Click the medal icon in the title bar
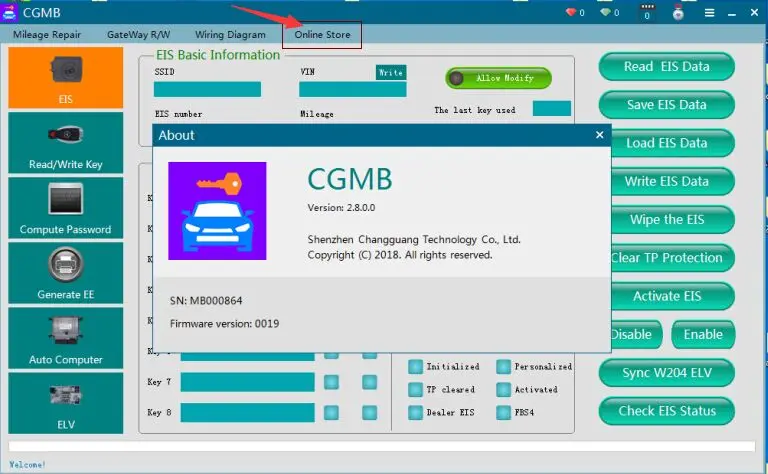 (678, 13)
